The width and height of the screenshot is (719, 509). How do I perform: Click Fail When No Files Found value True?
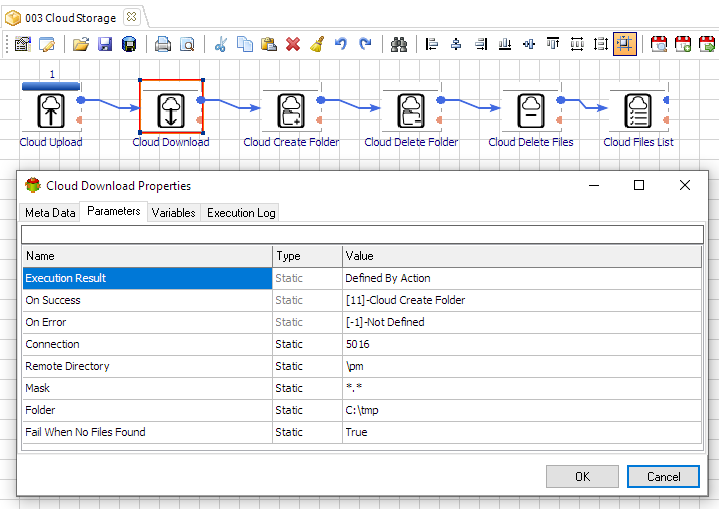pos(356,432)
